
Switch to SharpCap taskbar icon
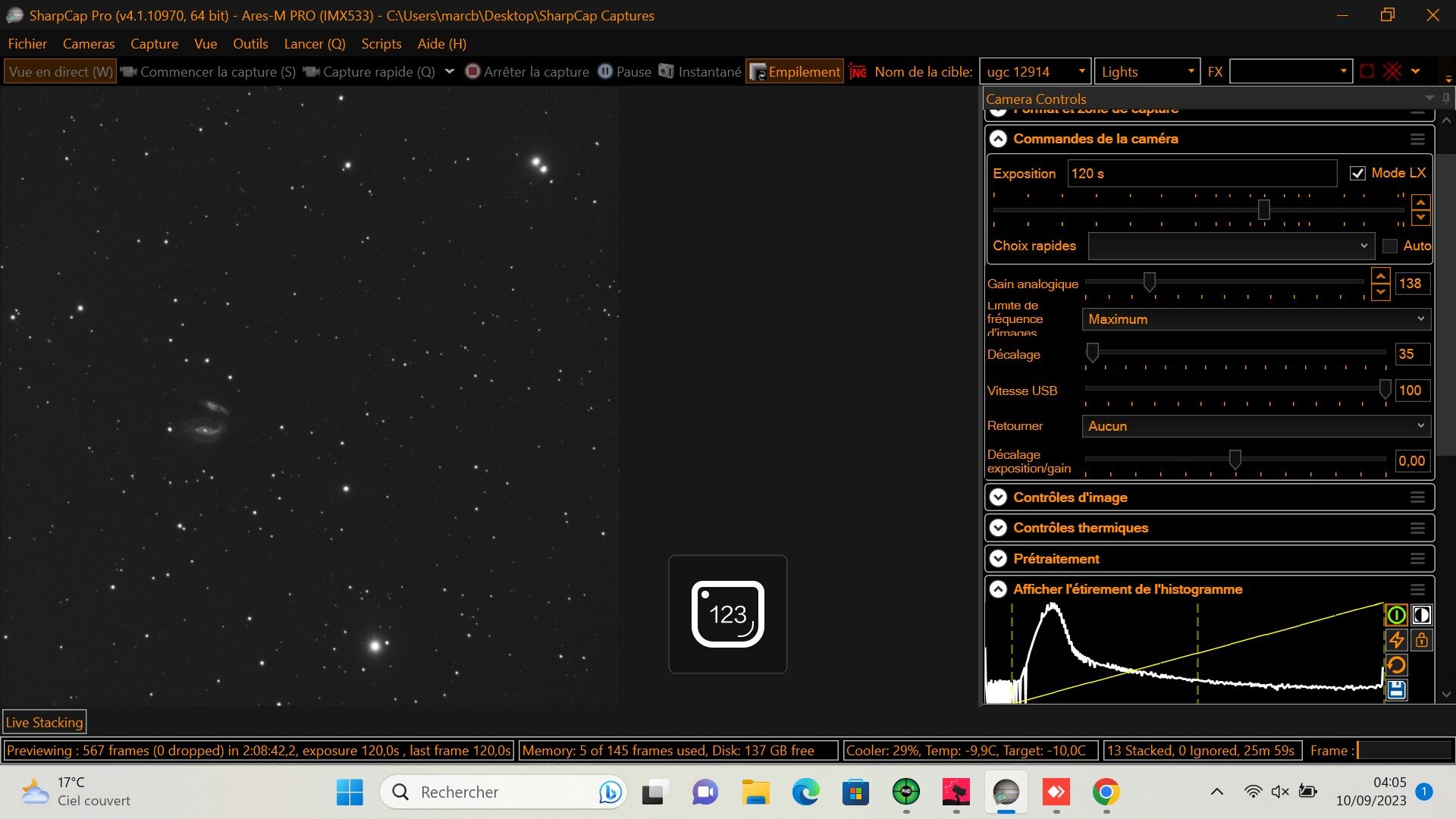coord(1006,792)
